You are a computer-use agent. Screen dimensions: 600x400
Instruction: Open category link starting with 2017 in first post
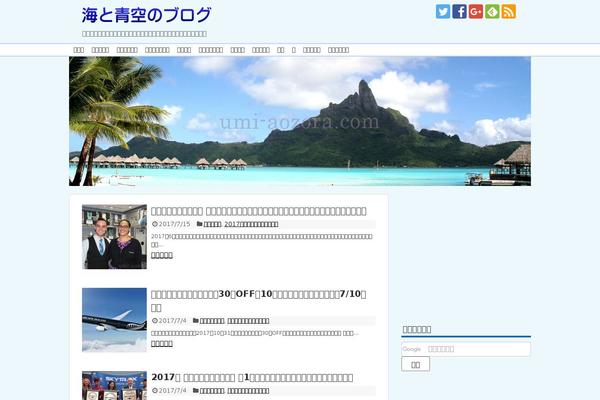click(x=251, y=224)
